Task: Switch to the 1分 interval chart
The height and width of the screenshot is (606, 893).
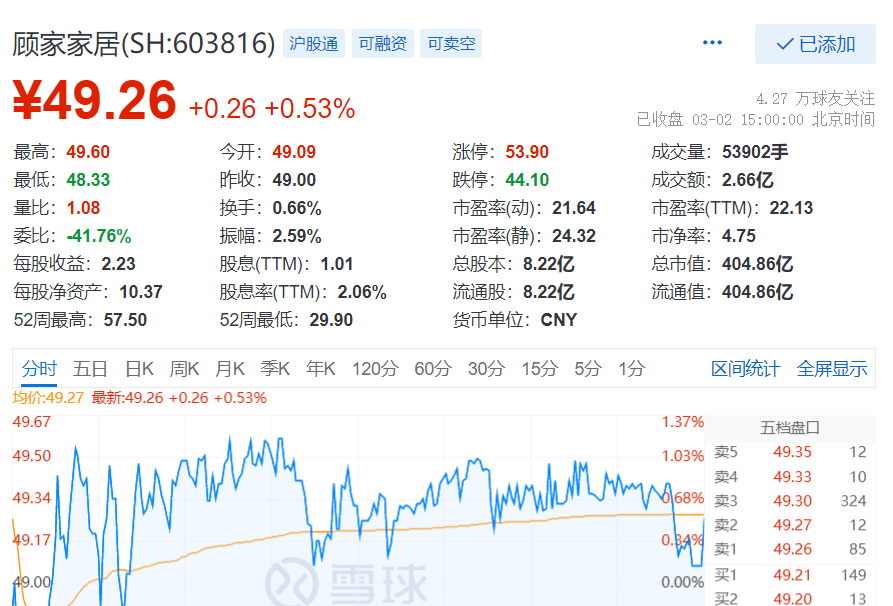Action: point(632,369)
